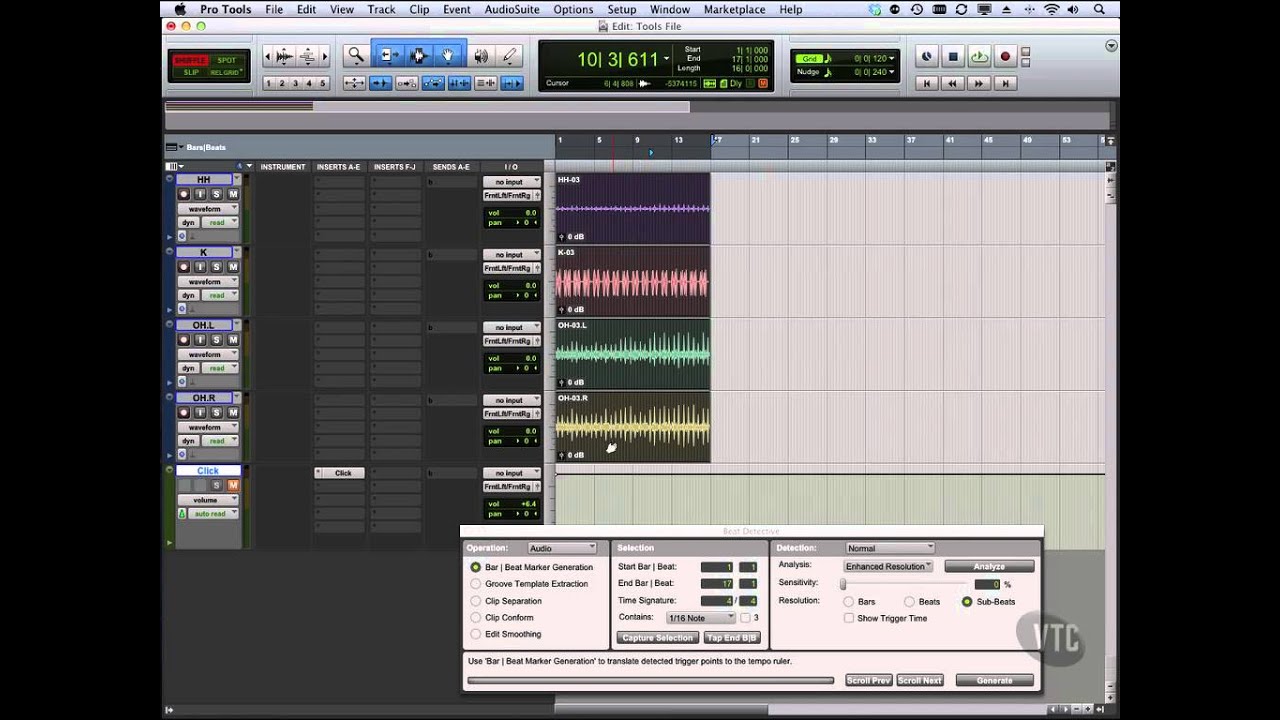Toggle input monitoring on OH.R track

click(x=200, y=413)
